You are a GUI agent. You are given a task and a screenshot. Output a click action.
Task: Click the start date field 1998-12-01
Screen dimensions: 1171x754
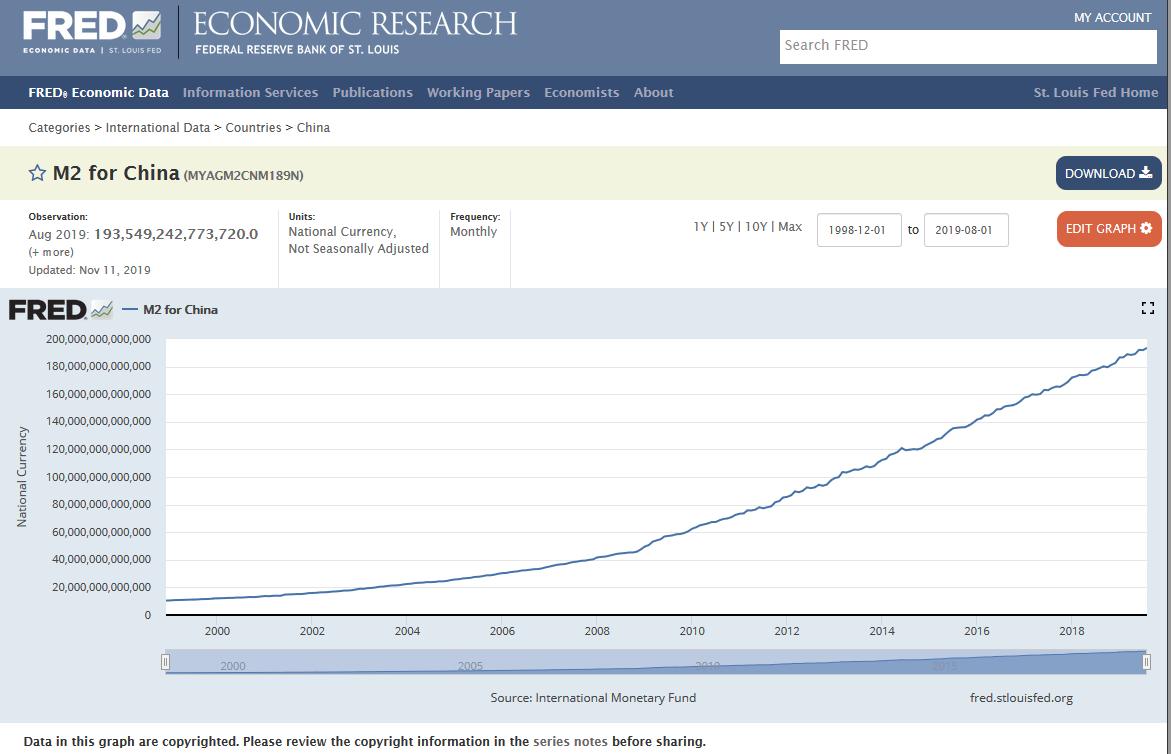tap(859, 230)
